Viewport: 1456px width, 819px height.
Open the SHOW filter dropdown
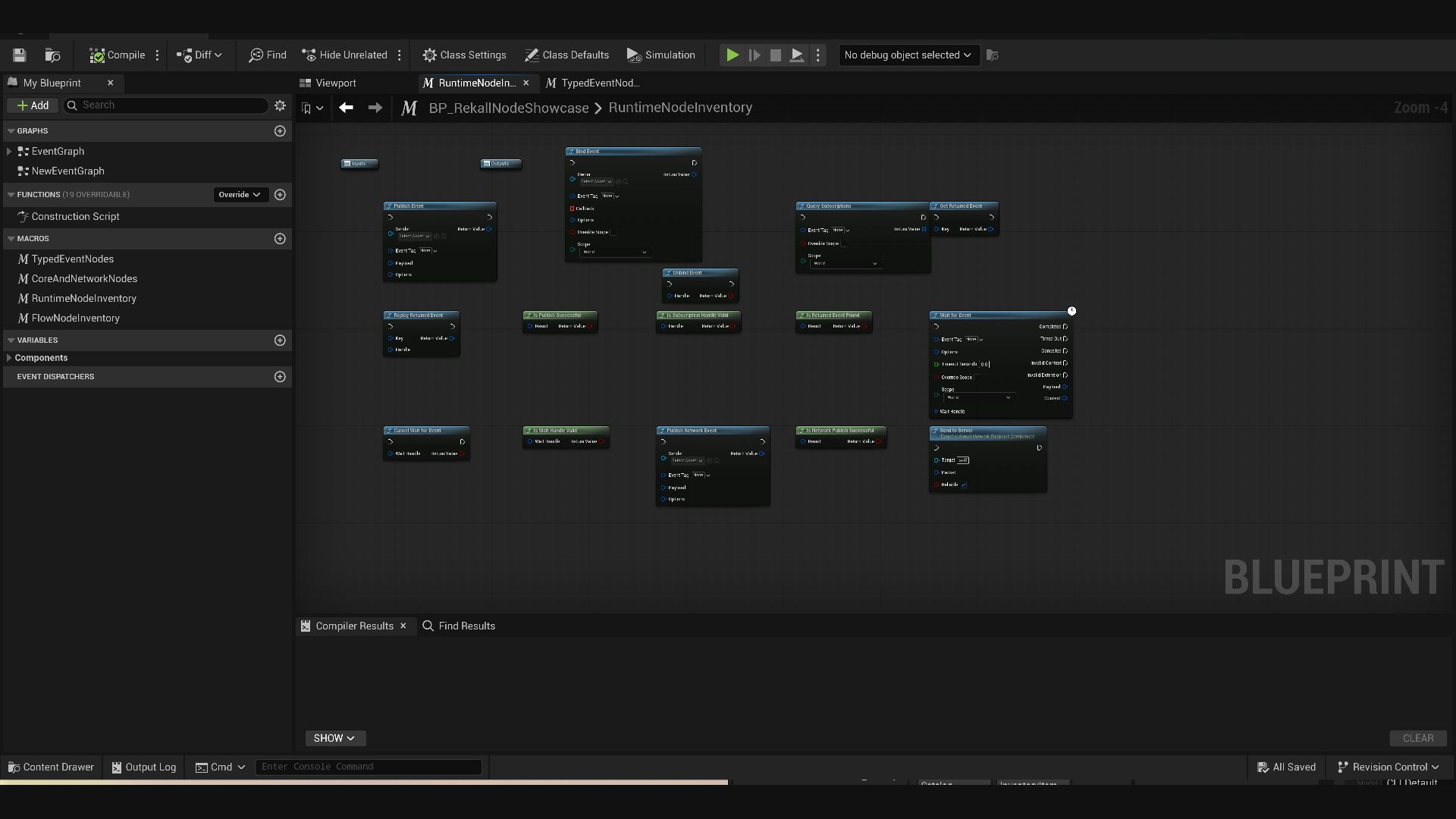tap(334, 738)
